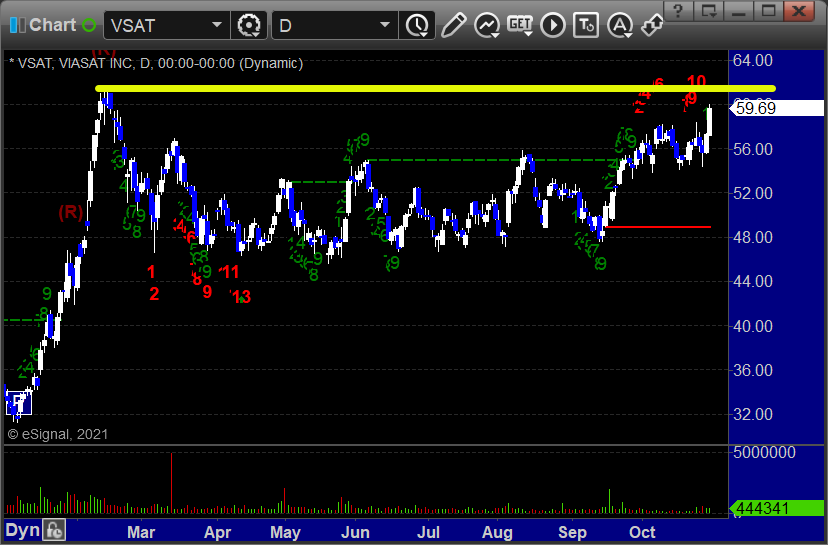Click the 32.00 price axis label
The image size is (828, 545).
point(752,414)
